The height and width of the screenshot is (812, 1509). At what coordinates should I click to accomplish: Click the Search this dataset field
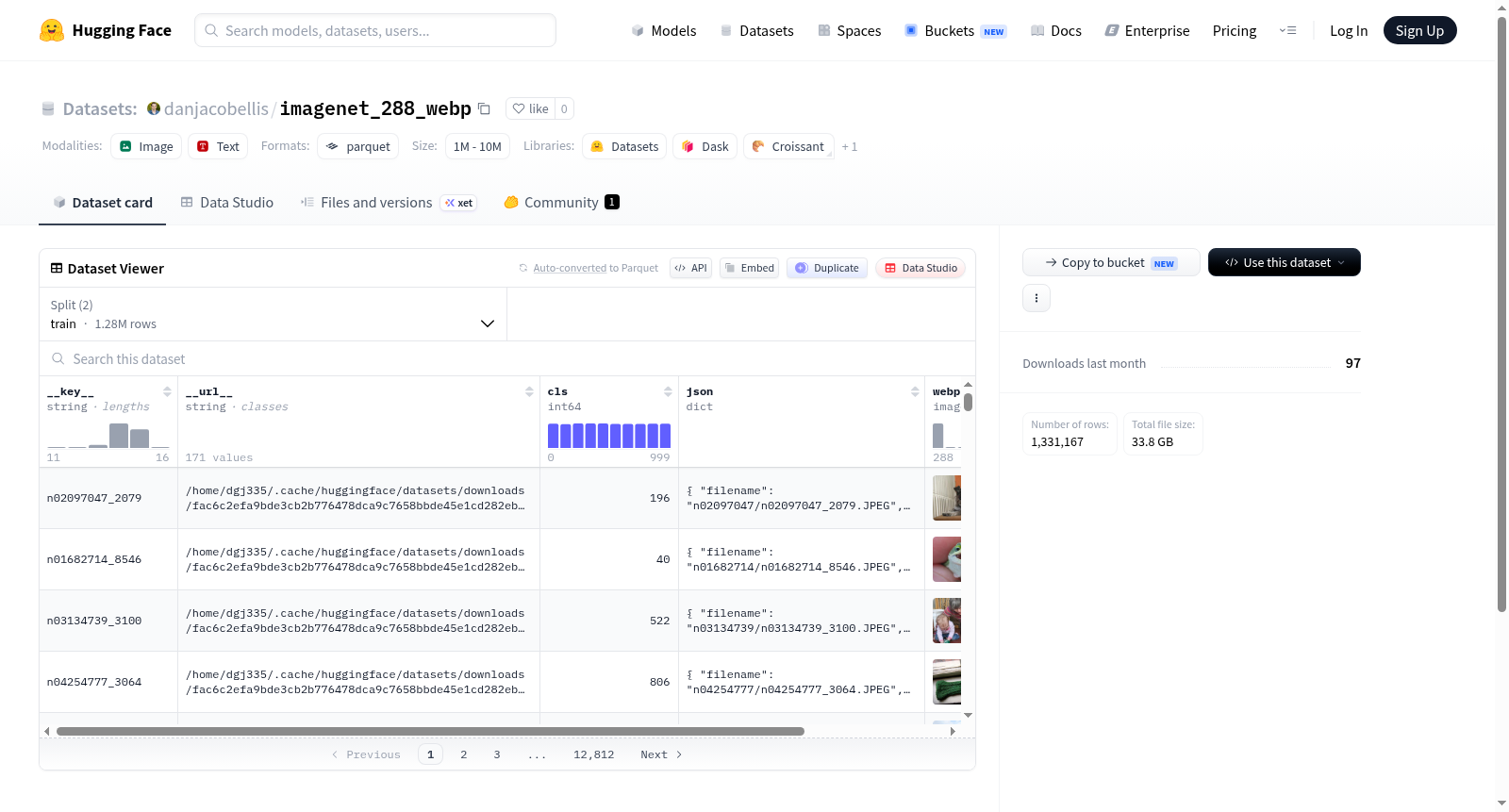507,359
